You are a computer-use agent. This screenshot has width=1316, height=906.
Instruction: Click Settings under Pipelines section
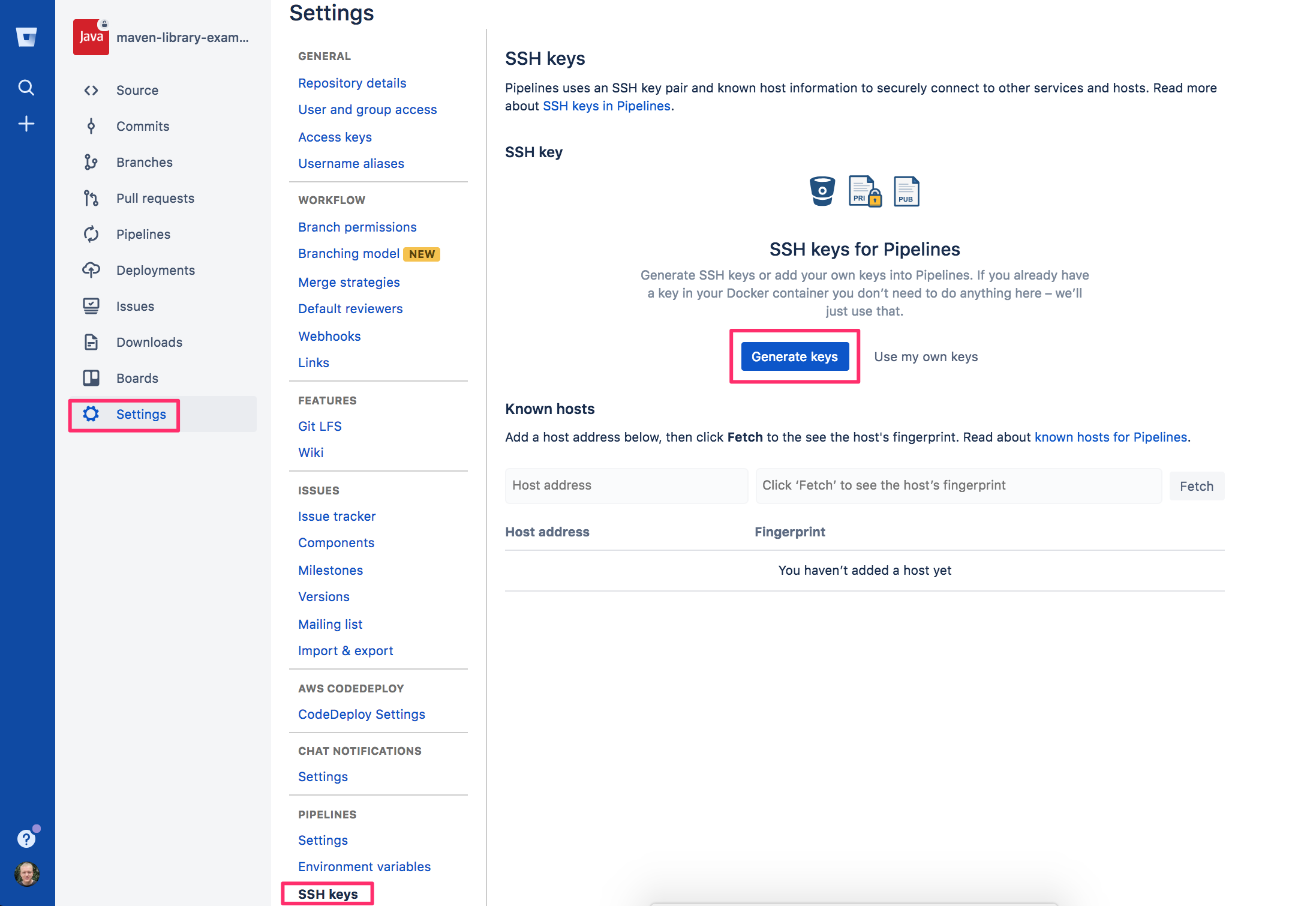coord(323,840)
